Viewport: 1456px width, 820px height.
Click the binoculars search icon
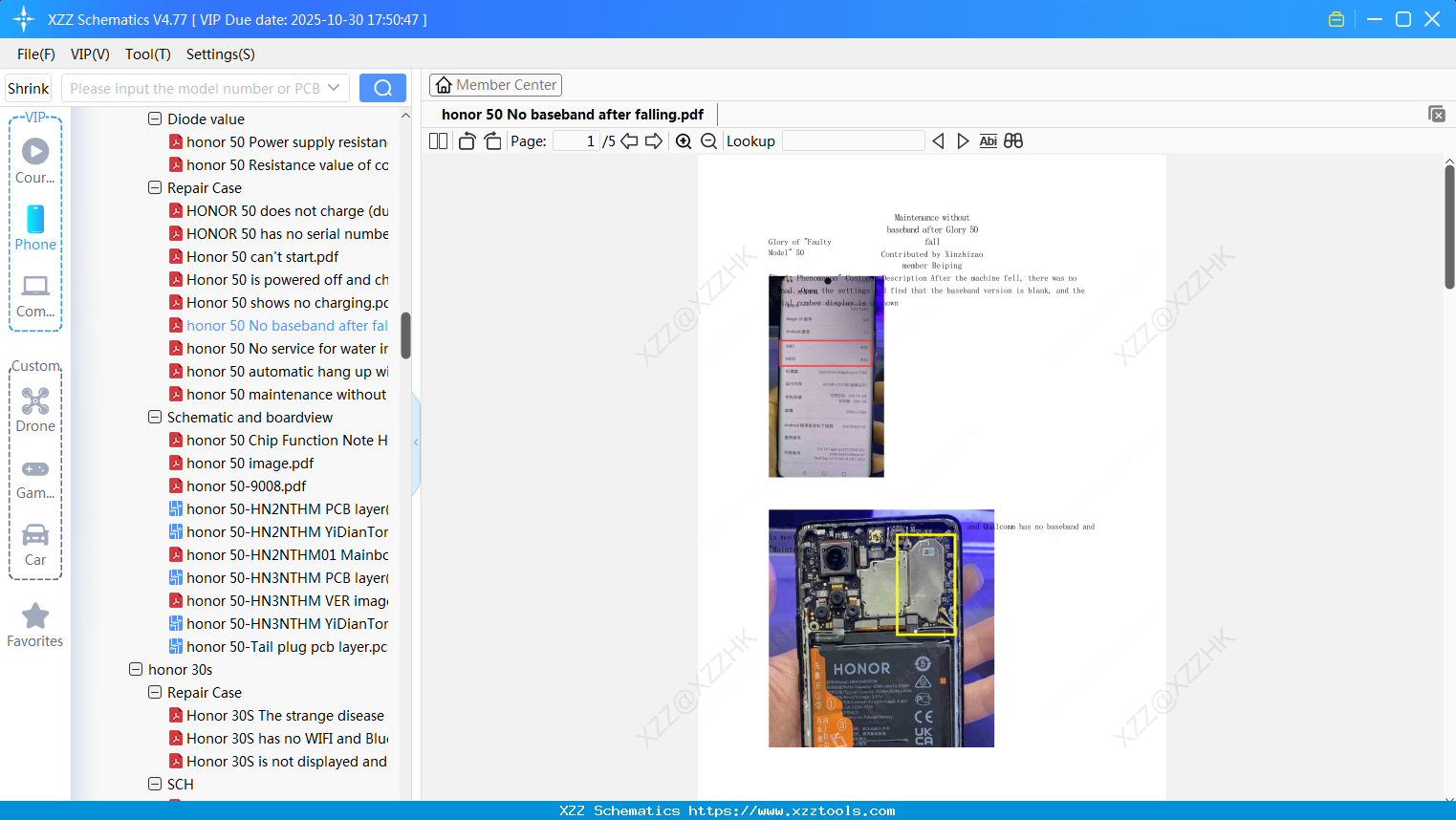1013,141
